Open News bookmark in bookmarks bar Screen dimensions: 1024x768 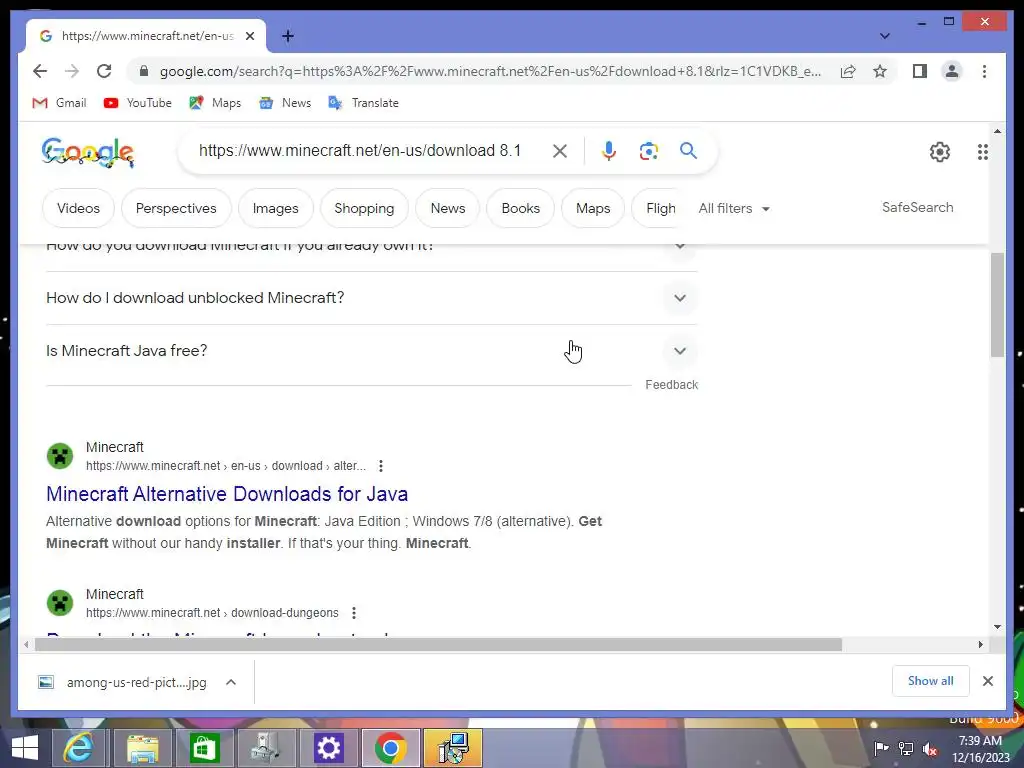[x=285, y=103]
